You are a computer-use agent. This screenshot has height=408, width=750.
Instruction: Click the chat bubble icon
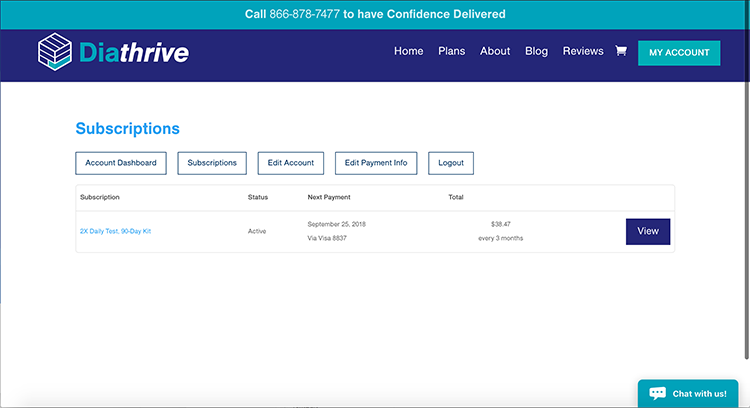[x=657, y=393]
